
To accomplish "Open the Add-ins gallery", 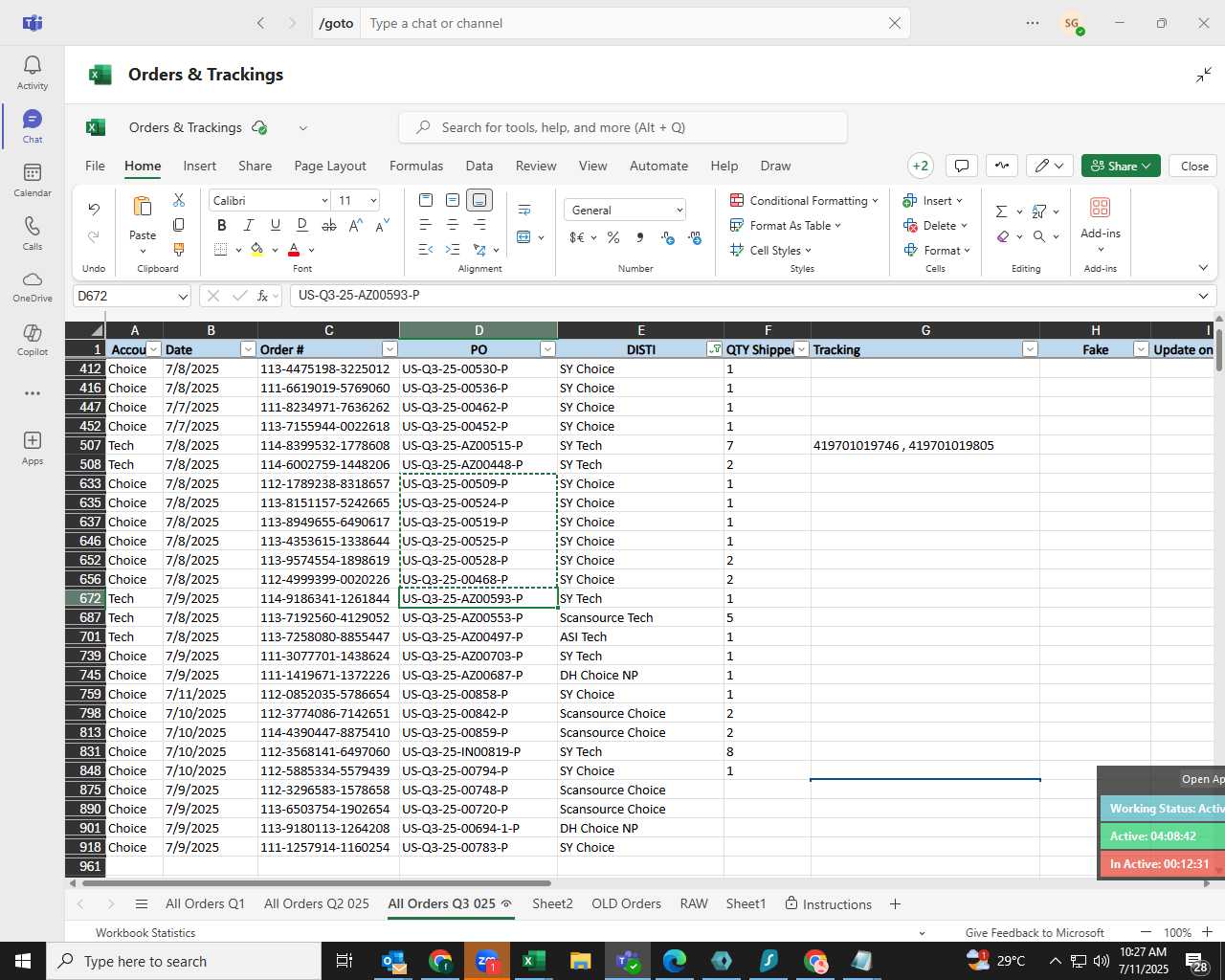I will [1101, 224].
